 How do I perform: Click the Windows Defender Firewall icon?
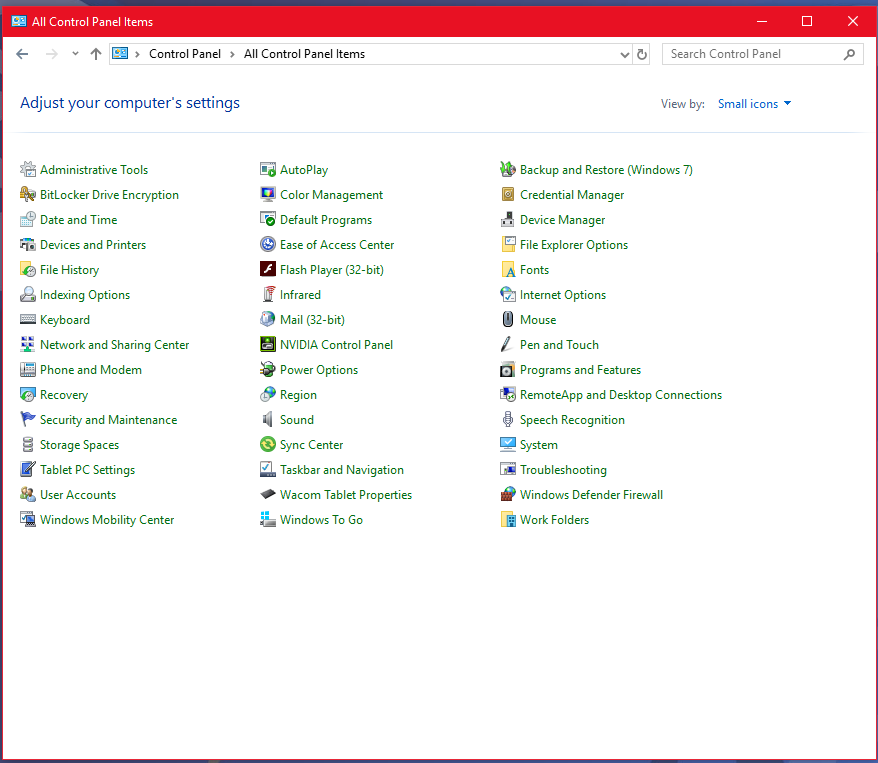[x=507, y=495]
